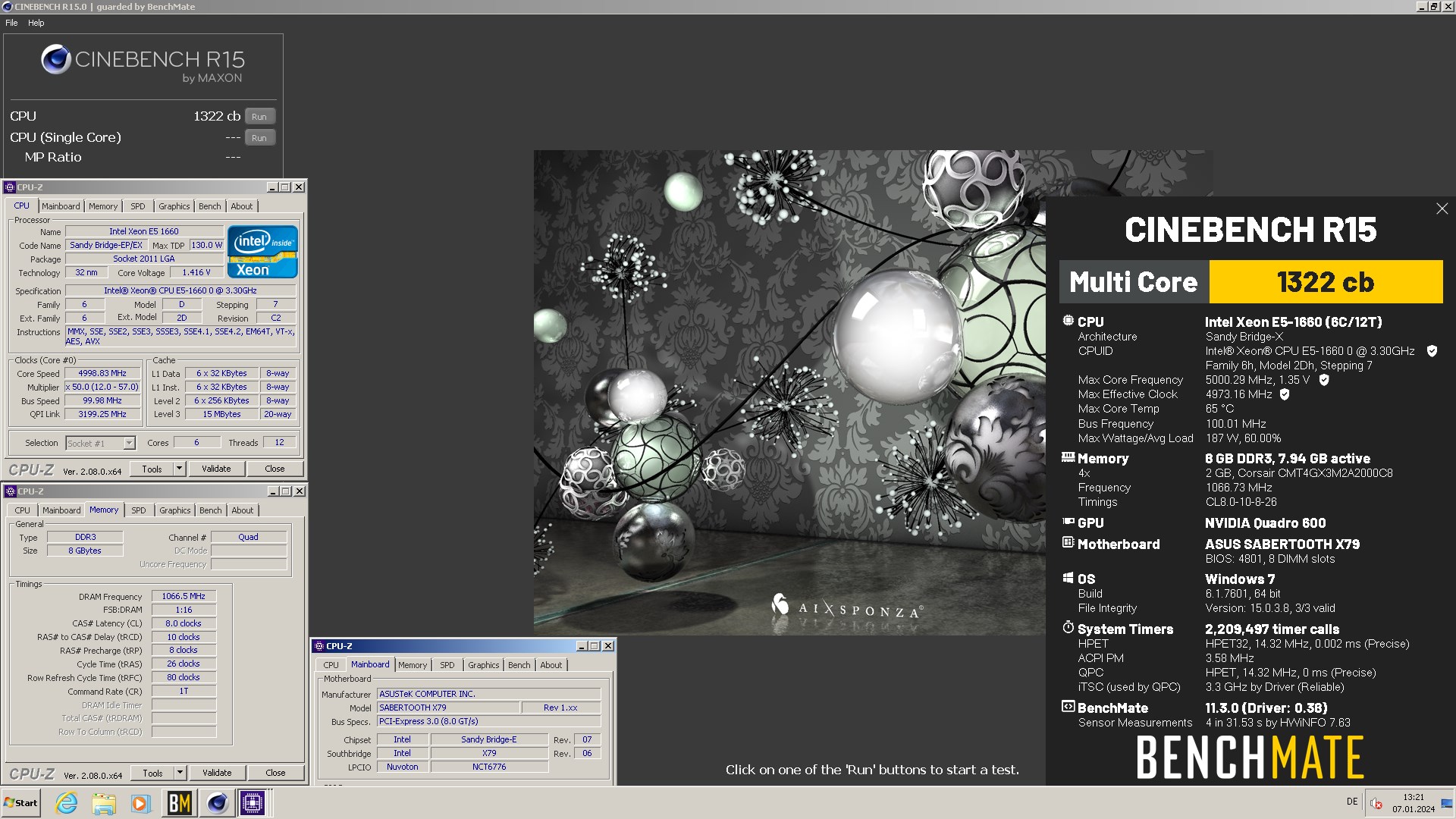Click the Cinebench R15 logo sphere
This screenshot has height=819, width=1456.
point(56,59)
